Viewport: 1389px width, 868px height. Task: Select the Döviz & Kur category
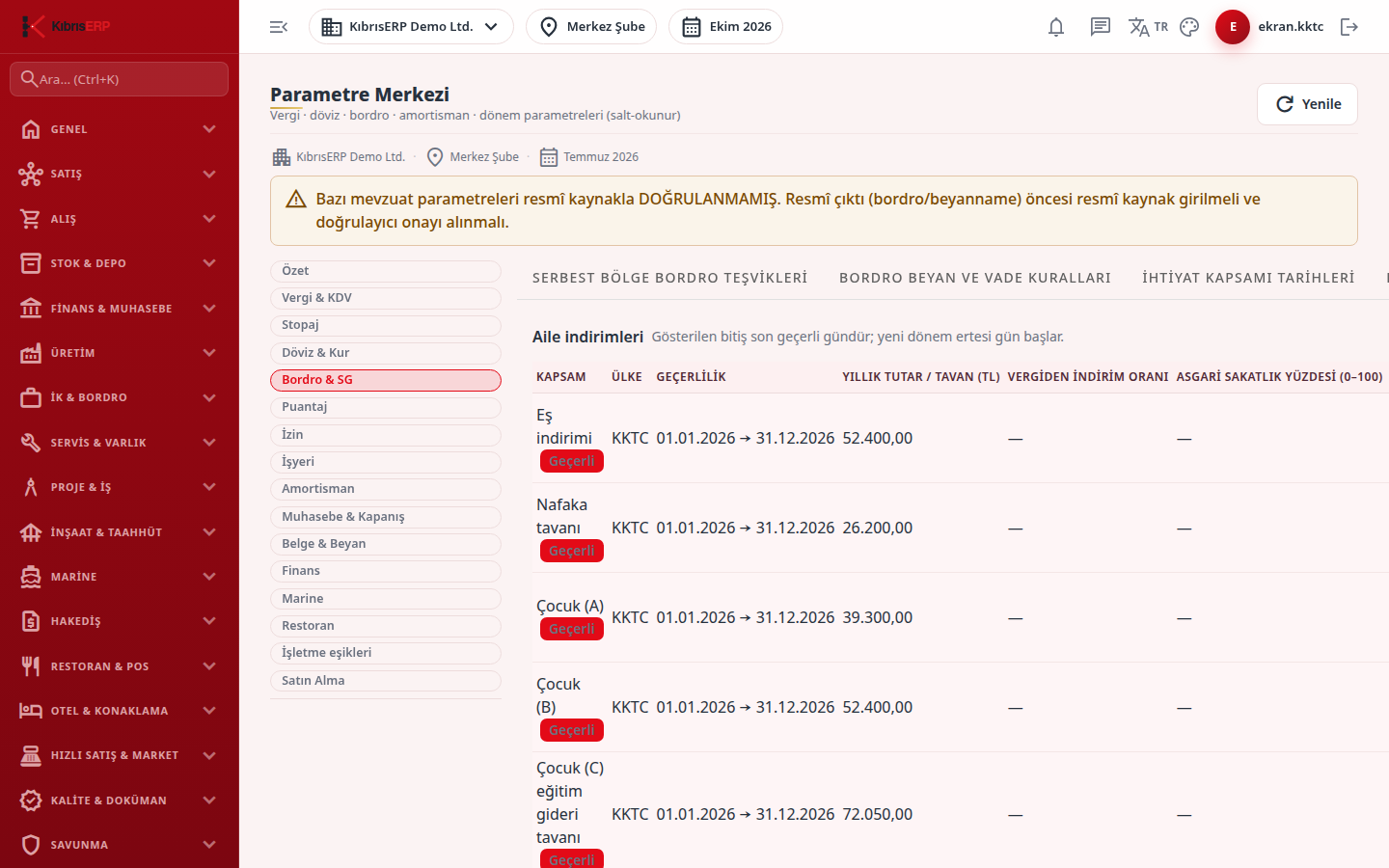386,353
